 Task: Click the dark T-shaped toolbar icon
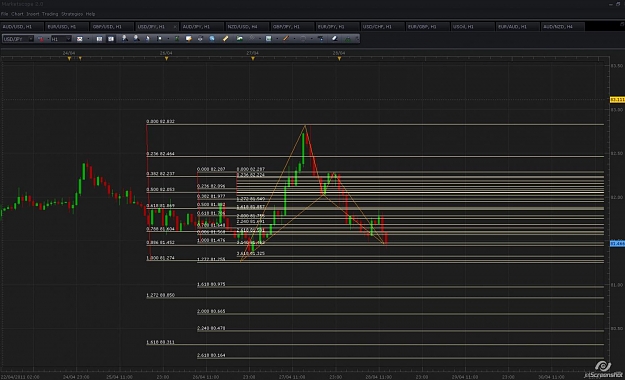[x=321, y=39]
